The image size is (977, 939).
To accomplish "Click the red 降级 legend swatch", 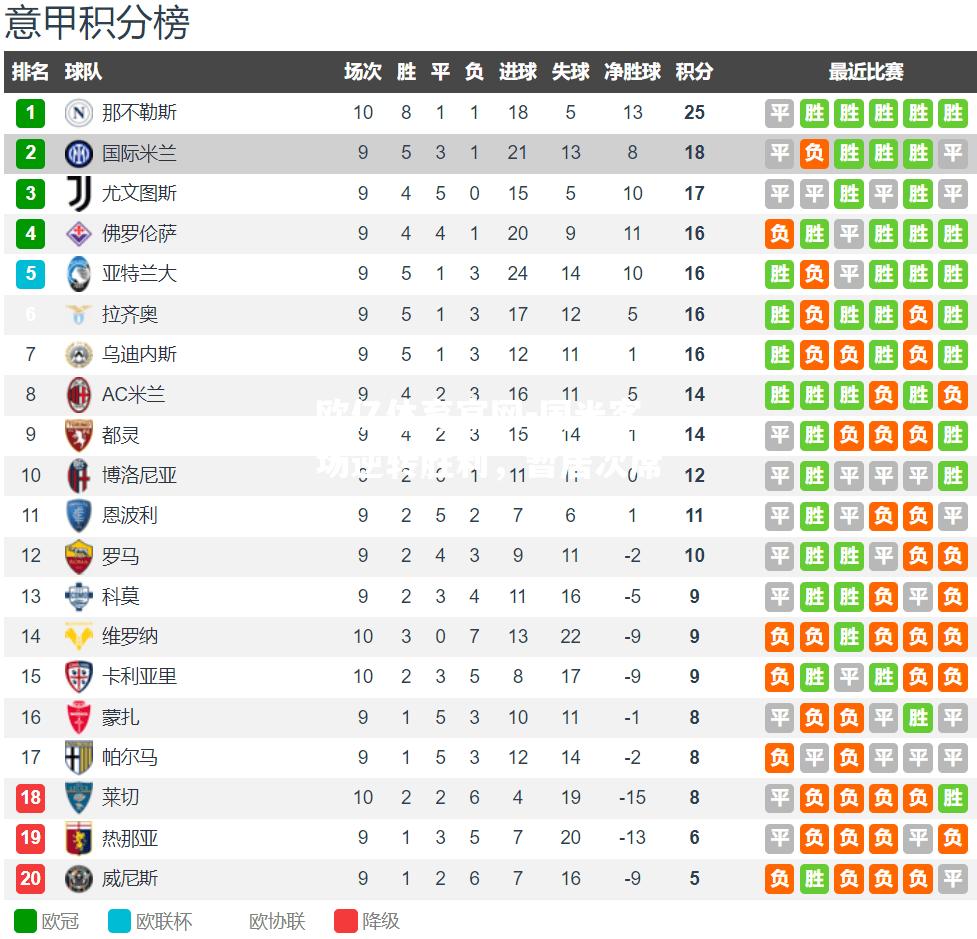I will 346,921.
